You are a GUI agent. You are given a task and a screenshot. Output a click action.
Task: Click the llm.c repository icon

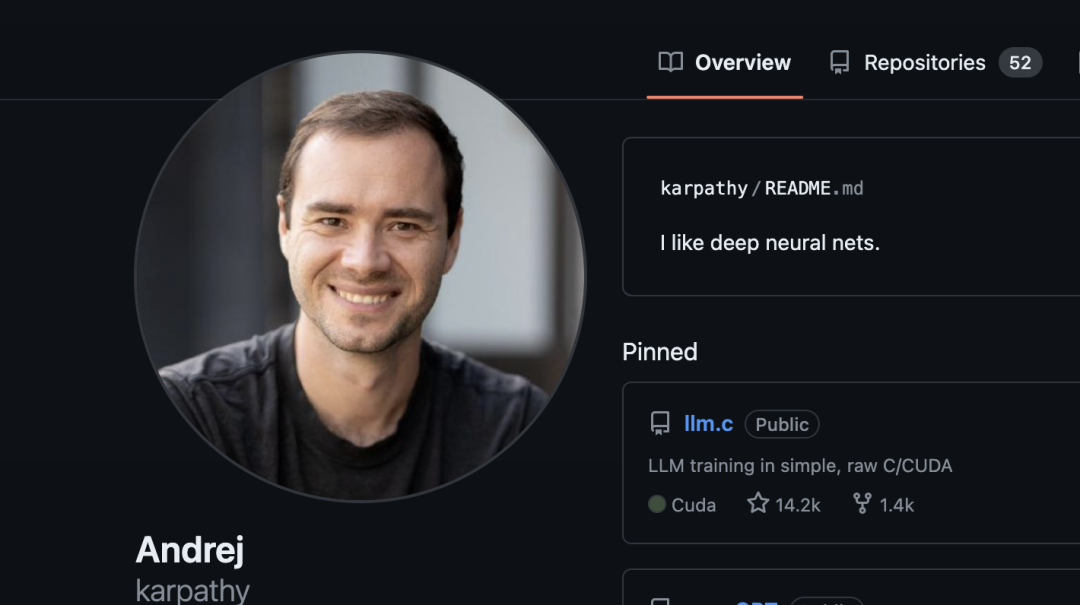pos(660,423)
